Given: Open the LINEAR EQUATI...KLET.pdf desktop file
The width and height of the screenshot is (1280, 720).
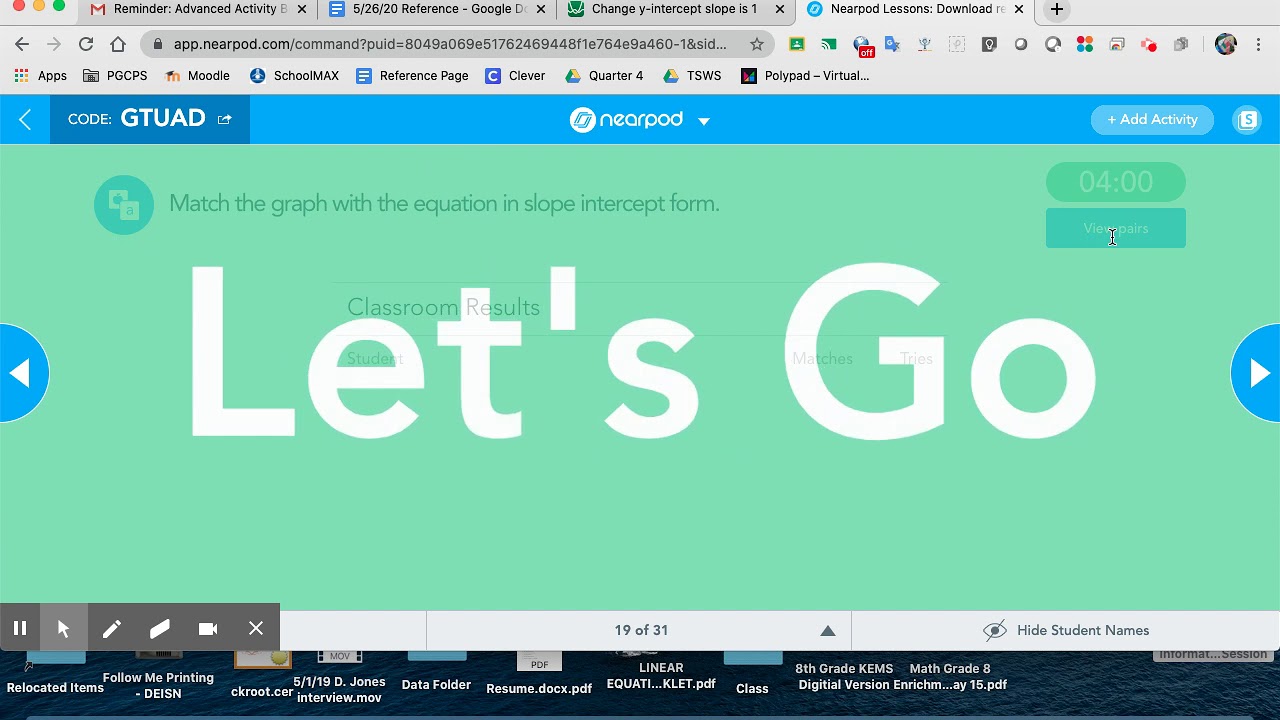Looking at the screenshot, I should (x=661, y=672).
